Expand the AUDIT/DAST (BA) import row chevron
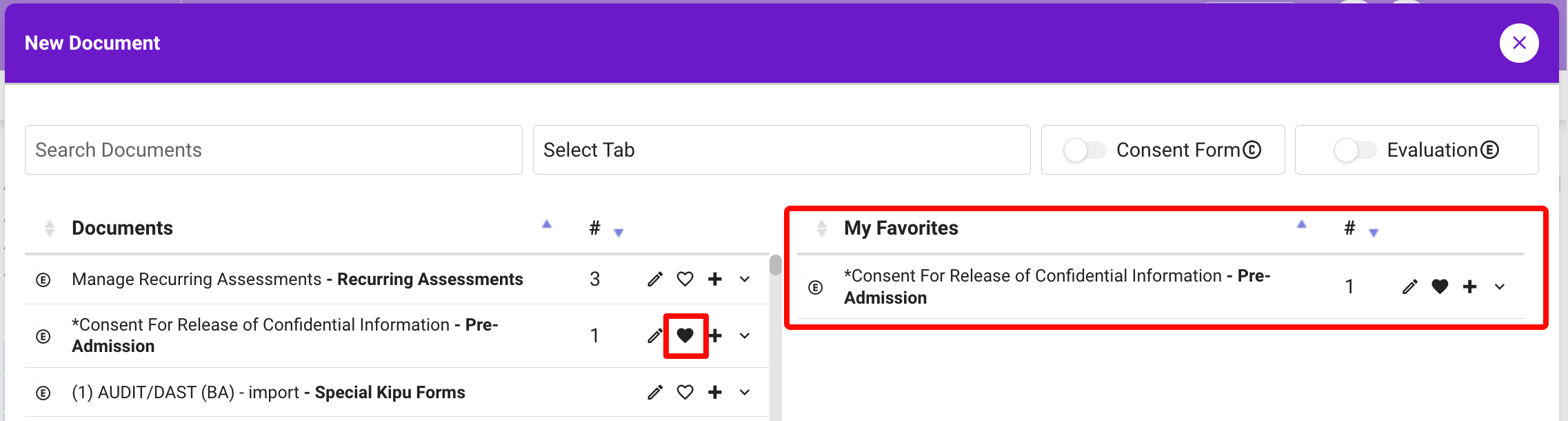The height and width of the screenshot is (421, 1568). click(x=745, y=392)
